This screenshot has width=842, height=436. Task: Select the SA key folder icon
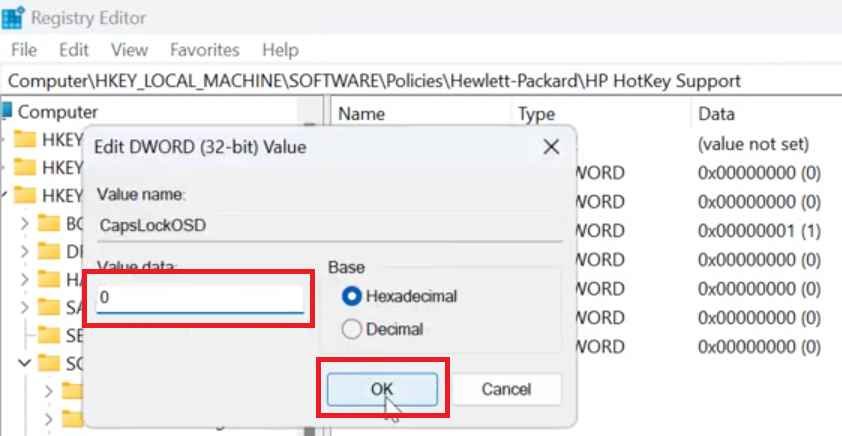tap(49, 307)
